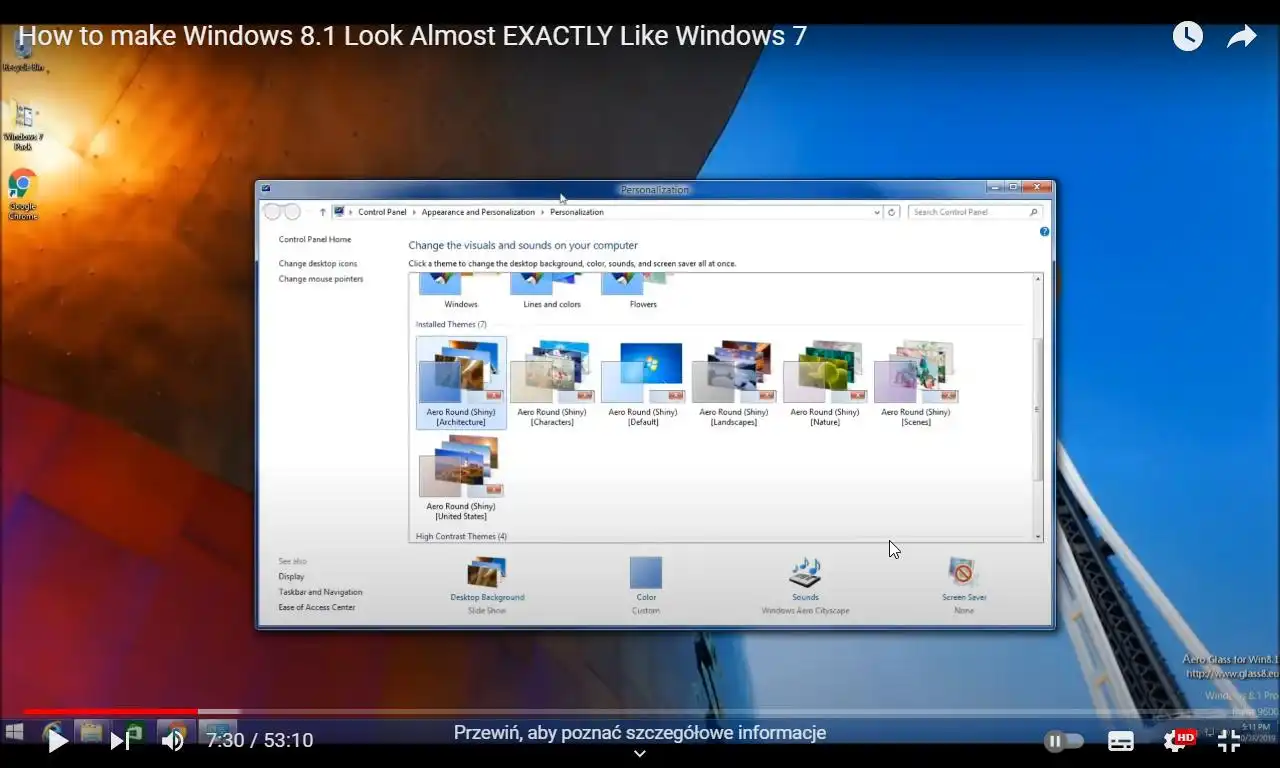Image resolution: width=1280 pixels, height=768 pixels.
Task: Click Change desktop icons link
Action: (318, 264)
